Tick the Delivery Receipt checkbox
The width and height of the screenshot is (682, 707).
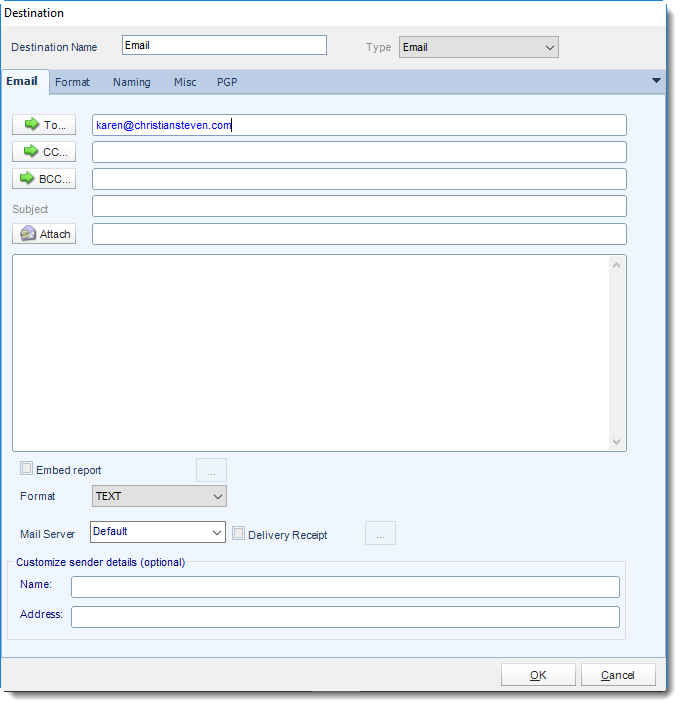click(238, 534)
